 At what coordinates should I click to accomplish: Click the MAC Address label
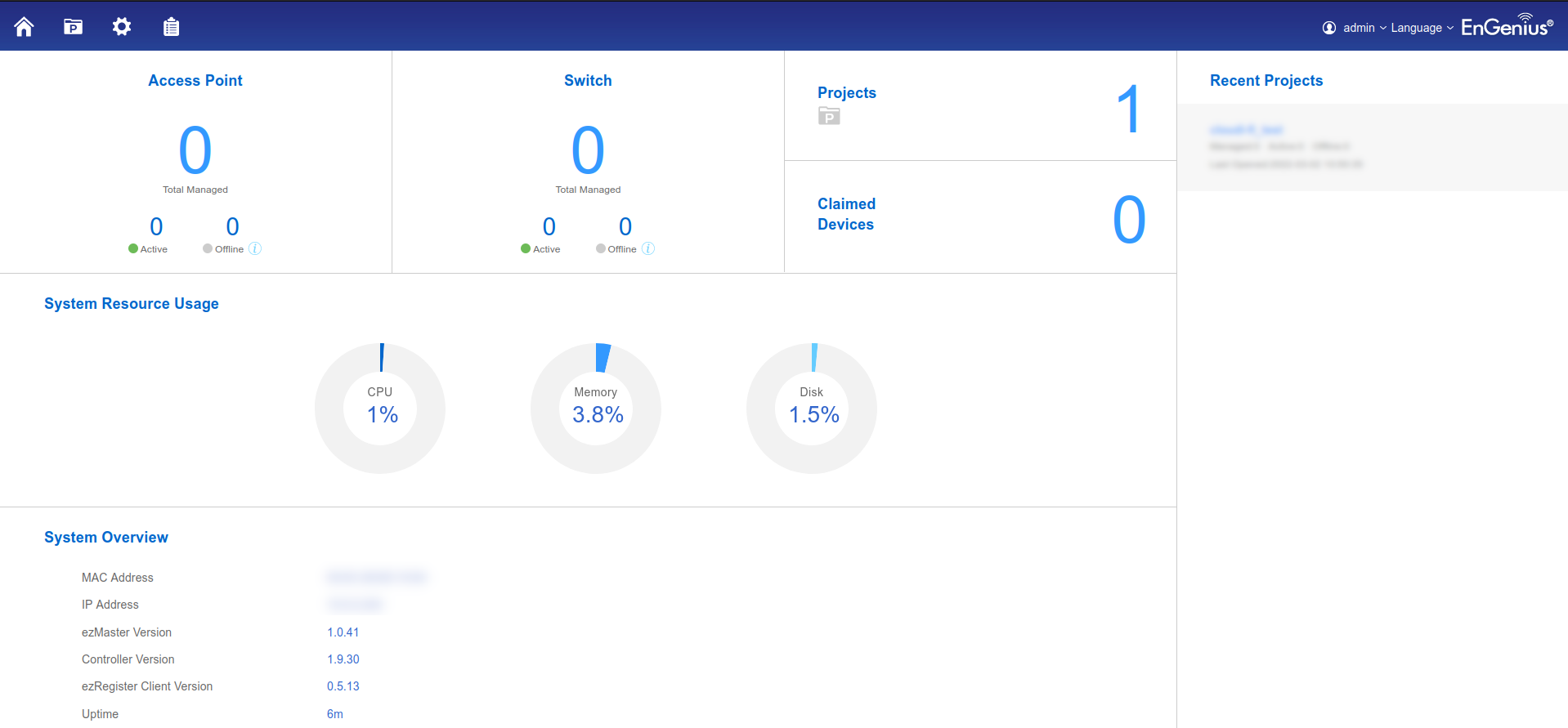click(118, 578)
